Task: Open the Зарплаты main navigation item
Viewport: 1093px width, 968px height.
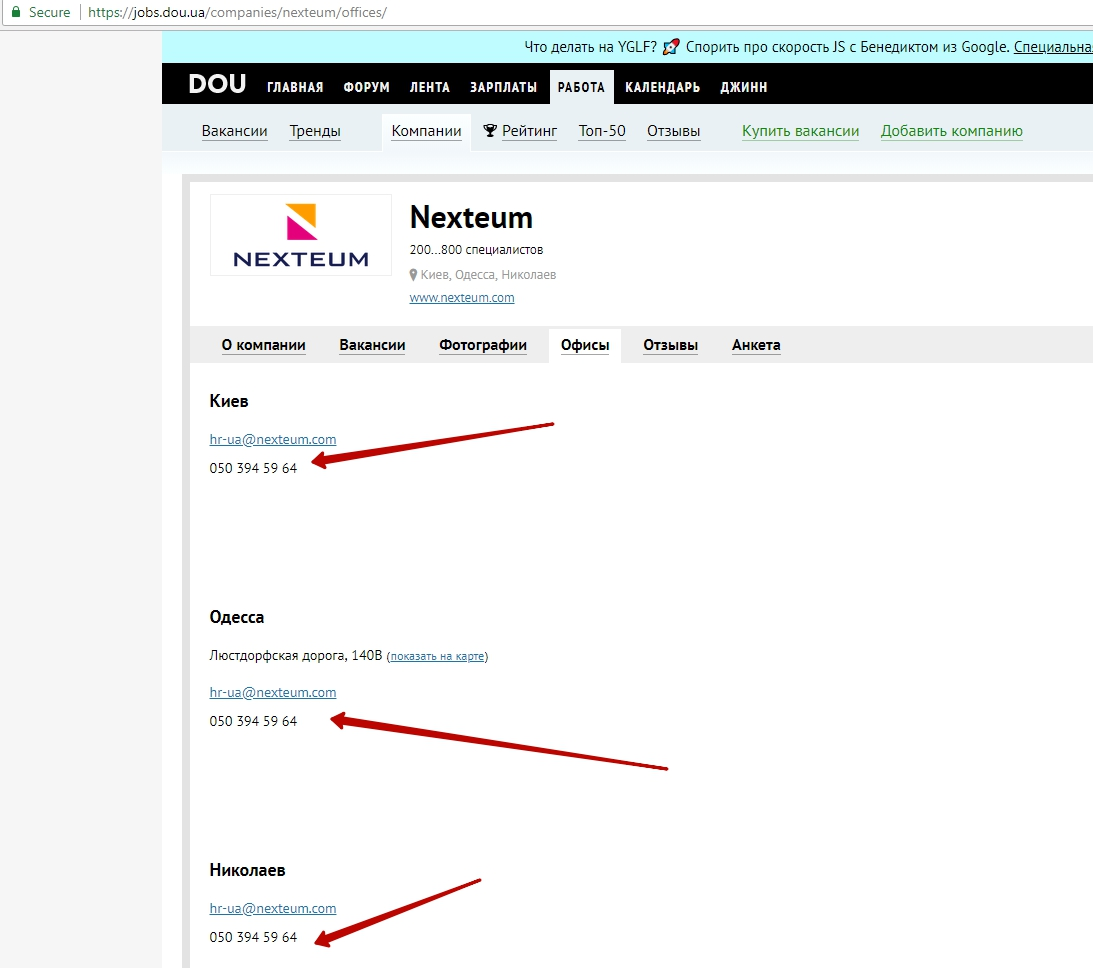Action: [x=503, y=88]
